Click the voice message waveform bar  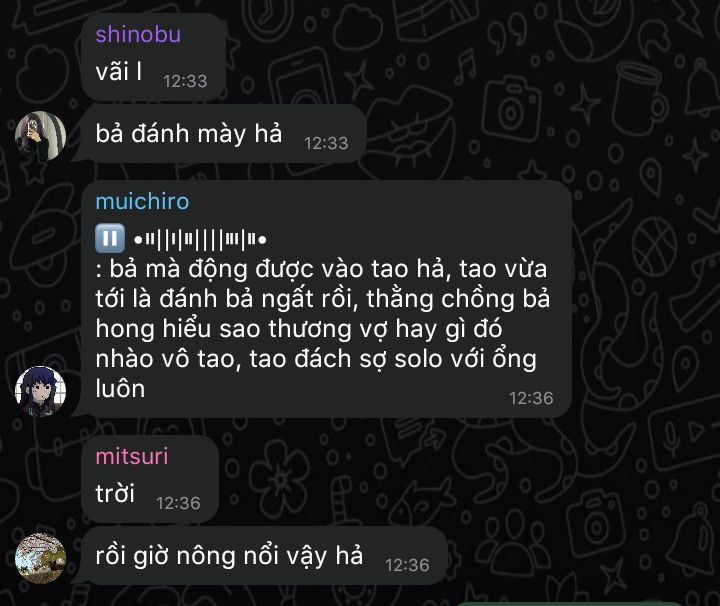click(x=200, y=240)
